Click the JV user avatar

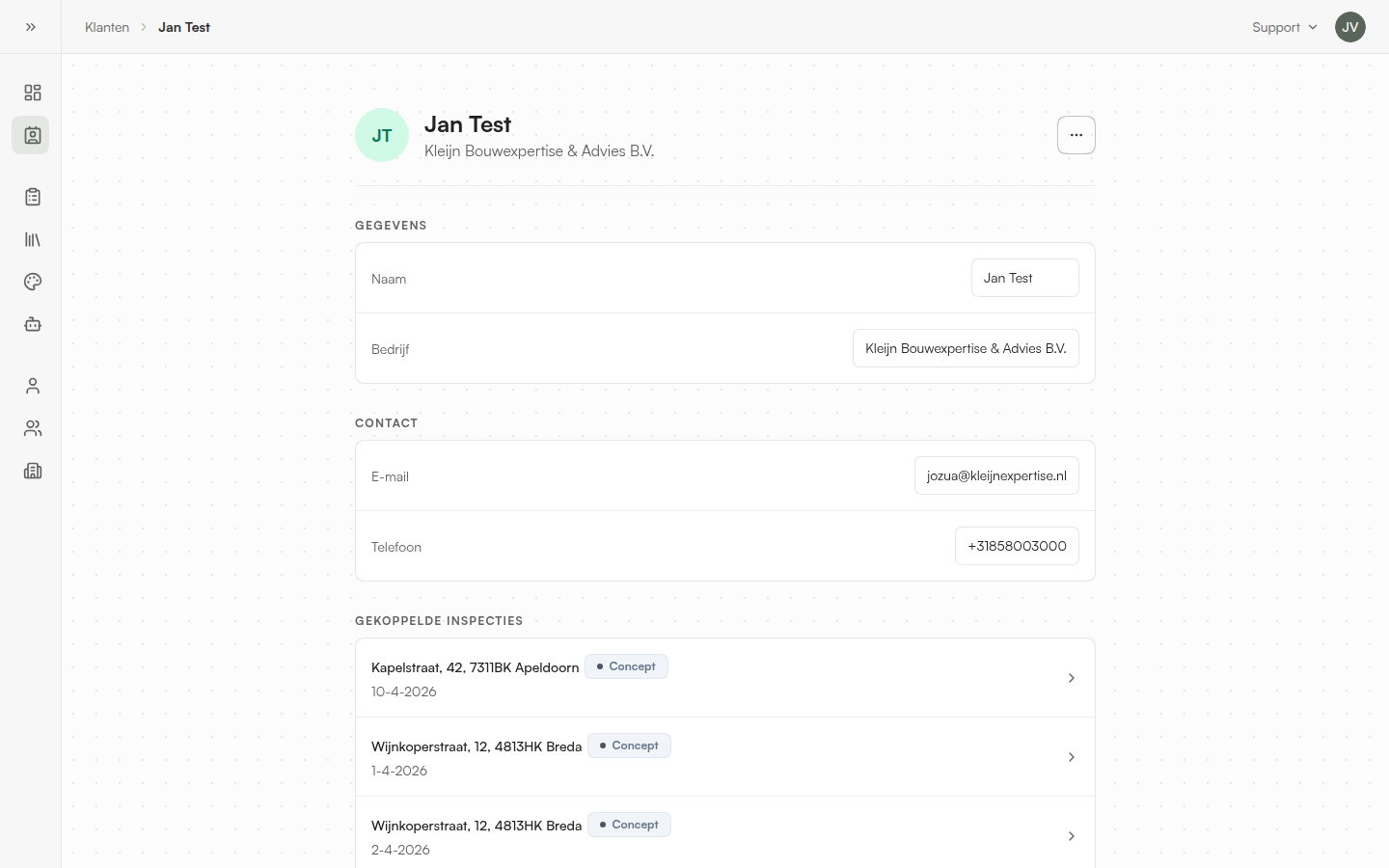pyautogui.click(x=1350, y=27)
